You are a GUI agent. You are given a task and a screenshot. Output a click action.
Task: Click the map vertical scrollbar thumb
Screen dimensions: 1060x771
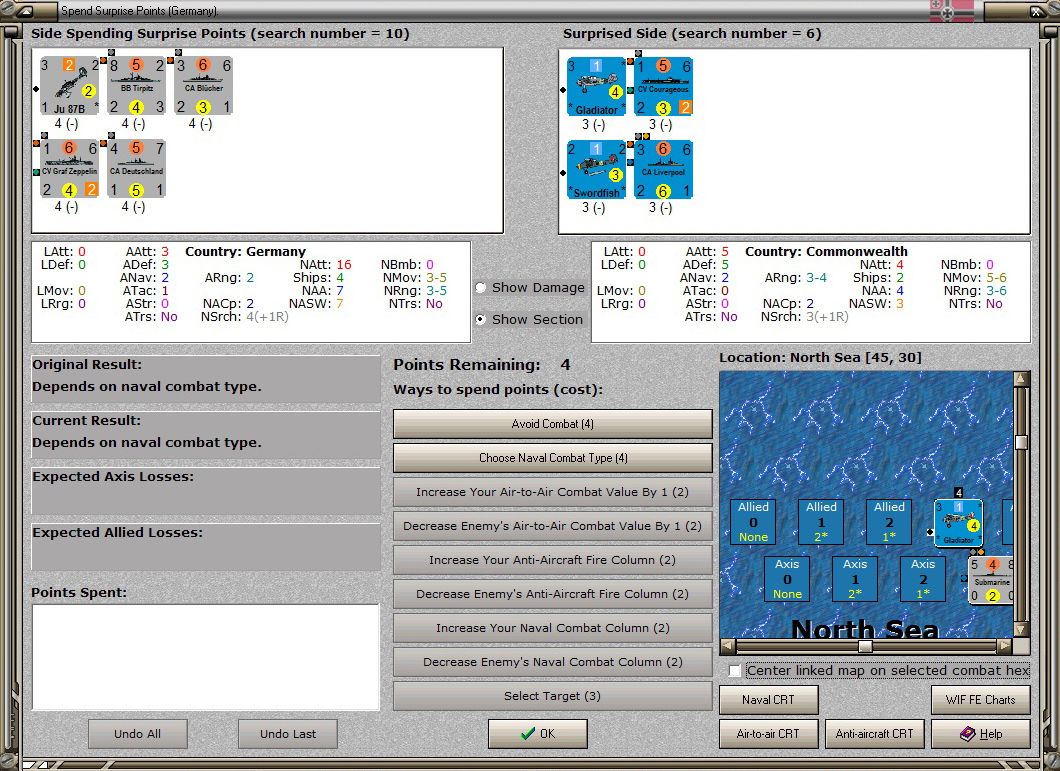[1021, 442]
